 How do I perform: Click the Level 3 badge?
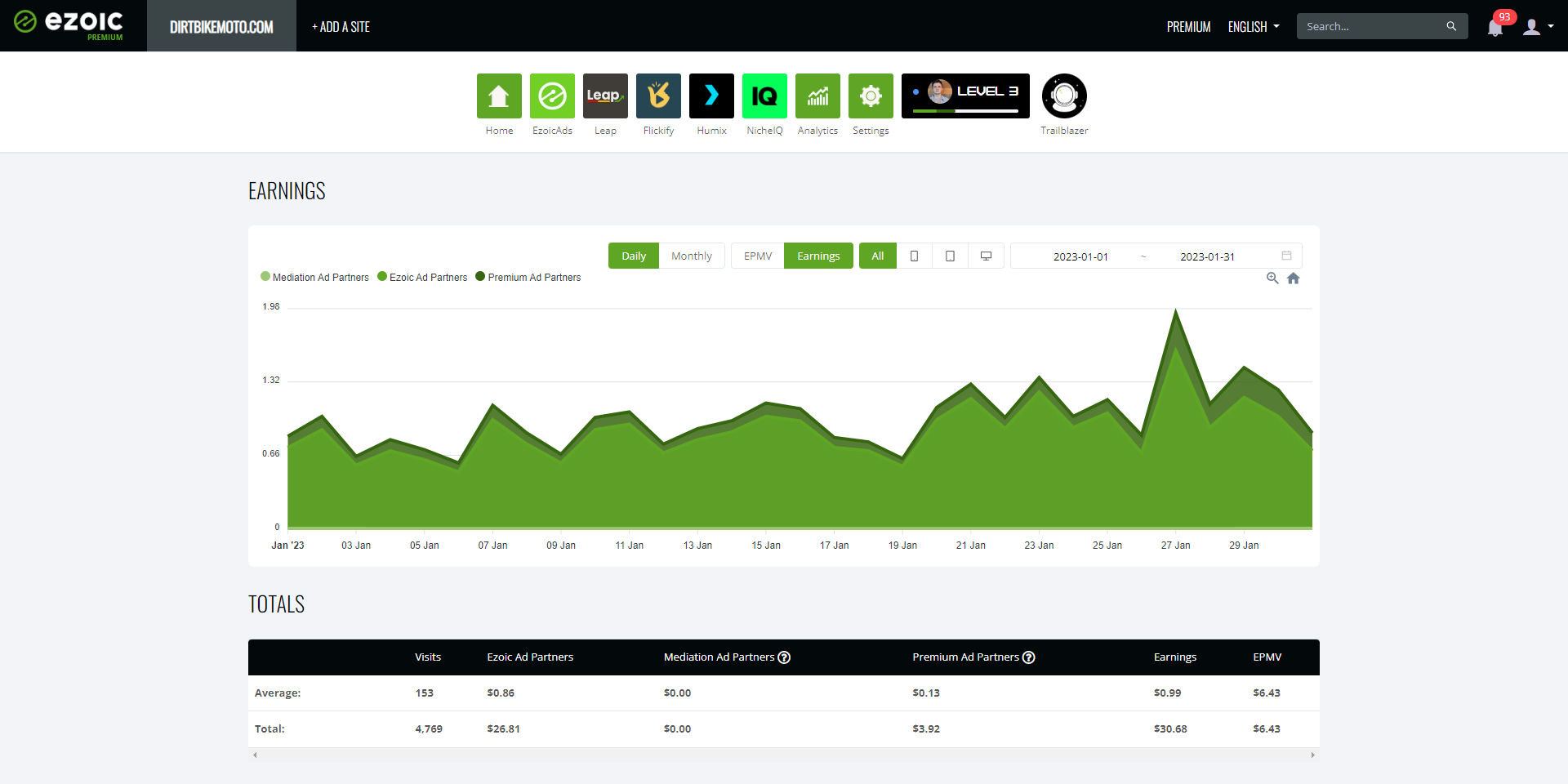tap(965, 96)
